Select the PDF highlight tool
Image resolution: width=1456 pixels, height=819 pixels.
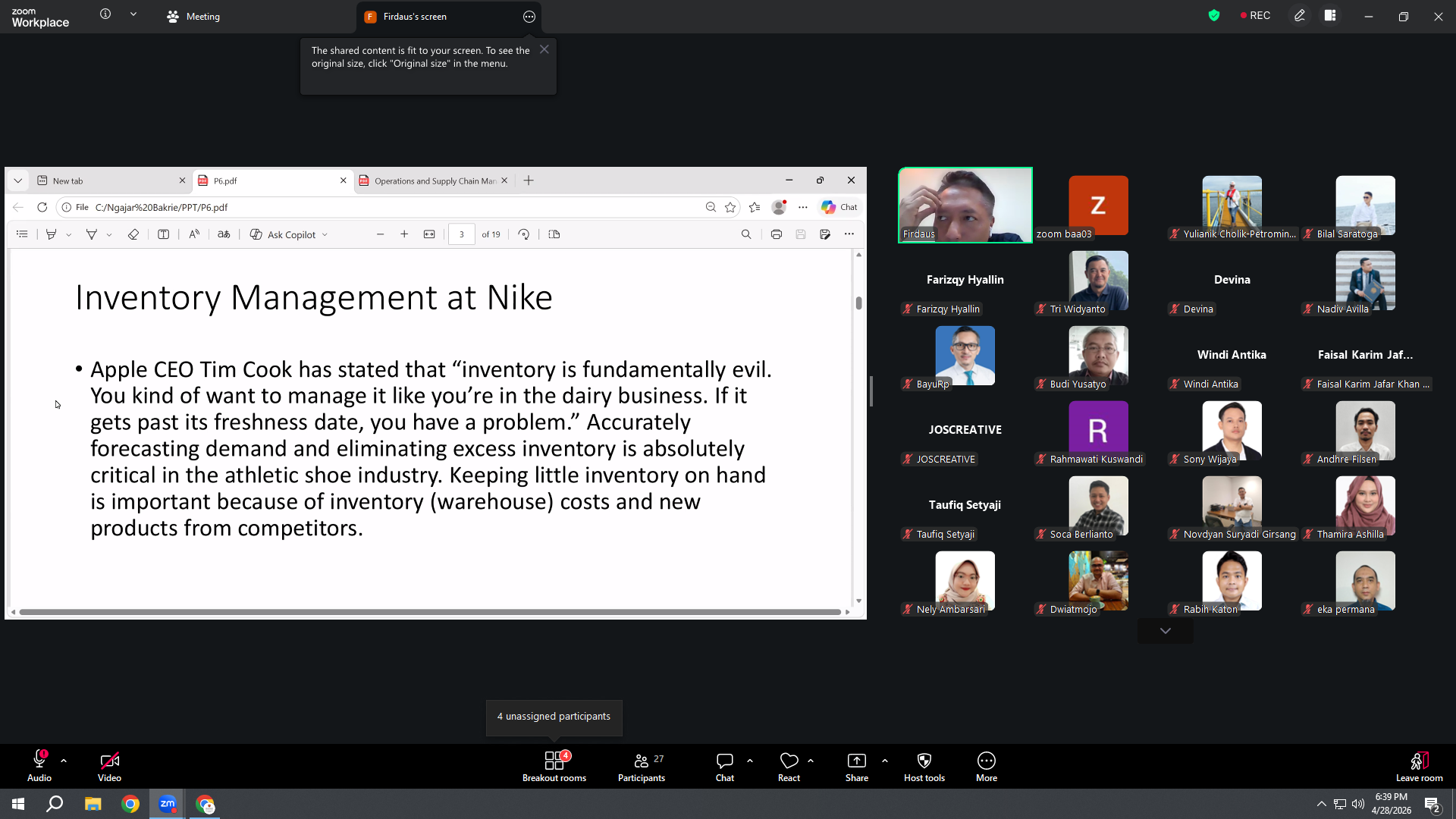point(52,234)
